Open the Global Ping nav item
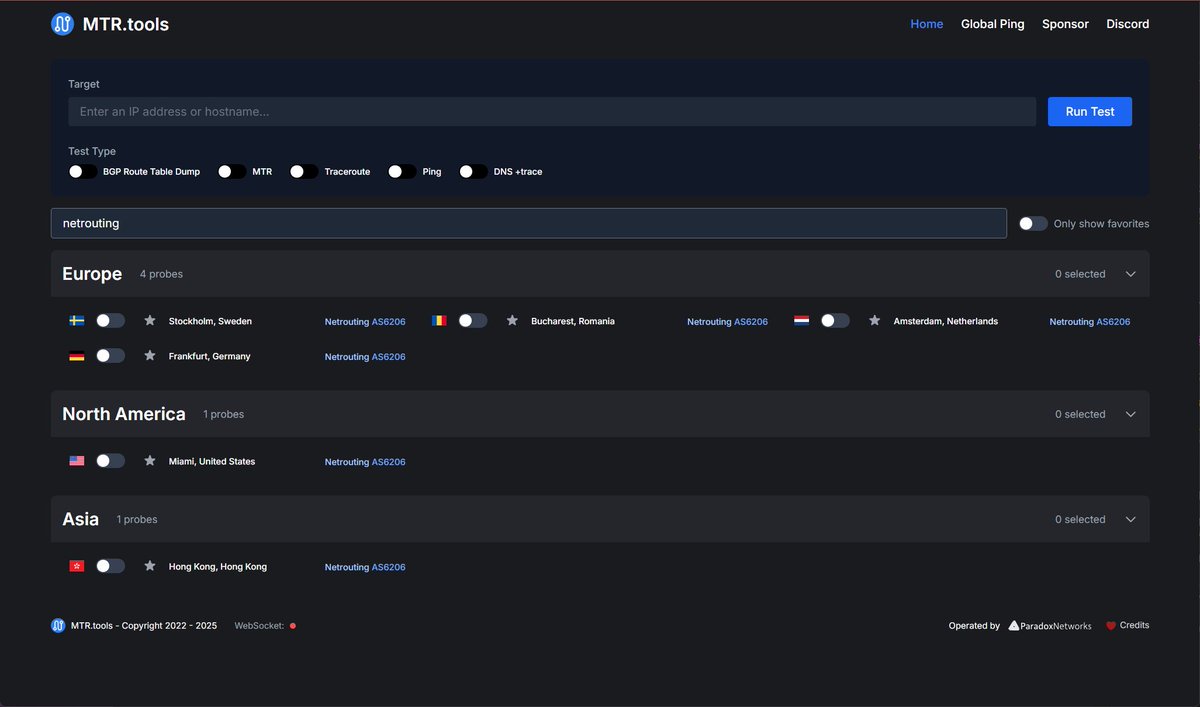1200x707 pixels. point(993,24)
